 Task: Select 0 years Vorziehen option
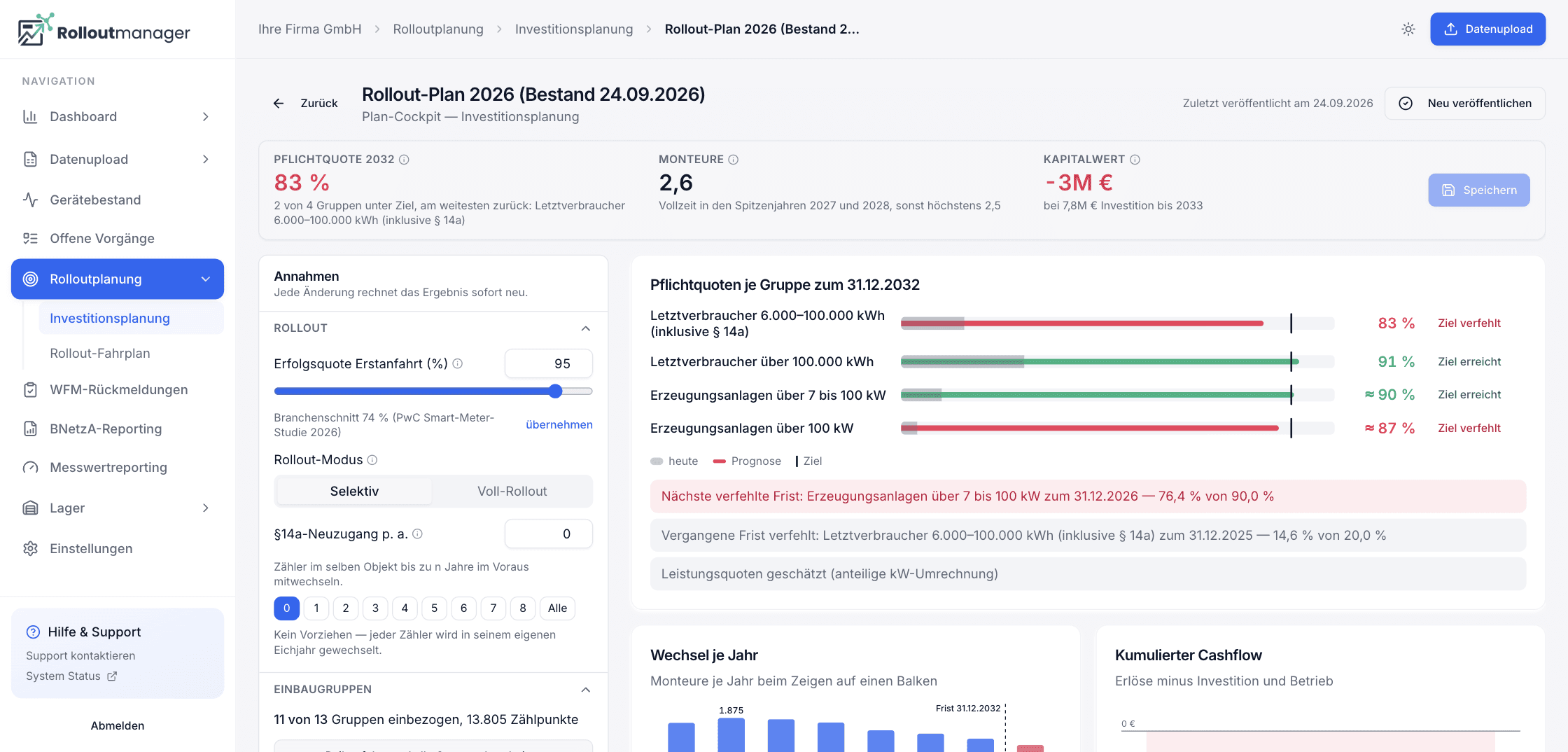(x=286, y=608)
